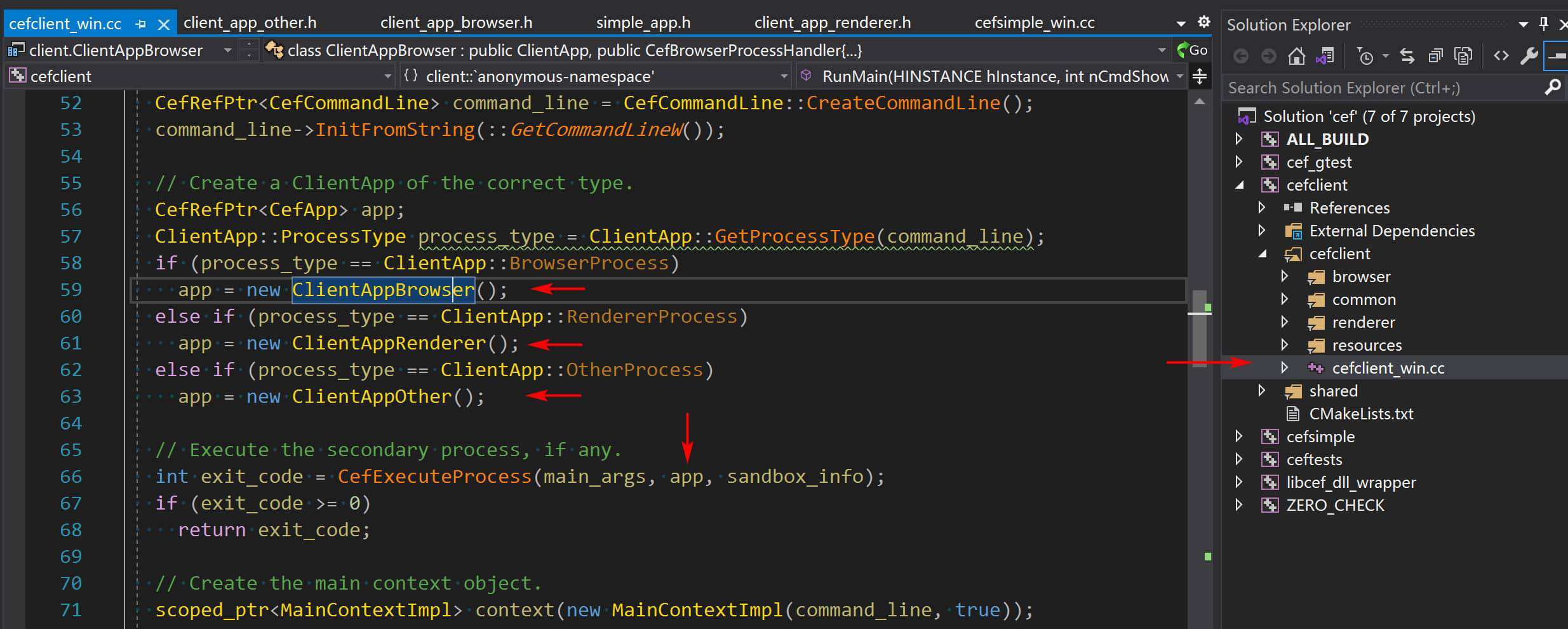Switch to the simple_app.h tab
Viewport: 1568px width, 629px height.
point(643,23)
